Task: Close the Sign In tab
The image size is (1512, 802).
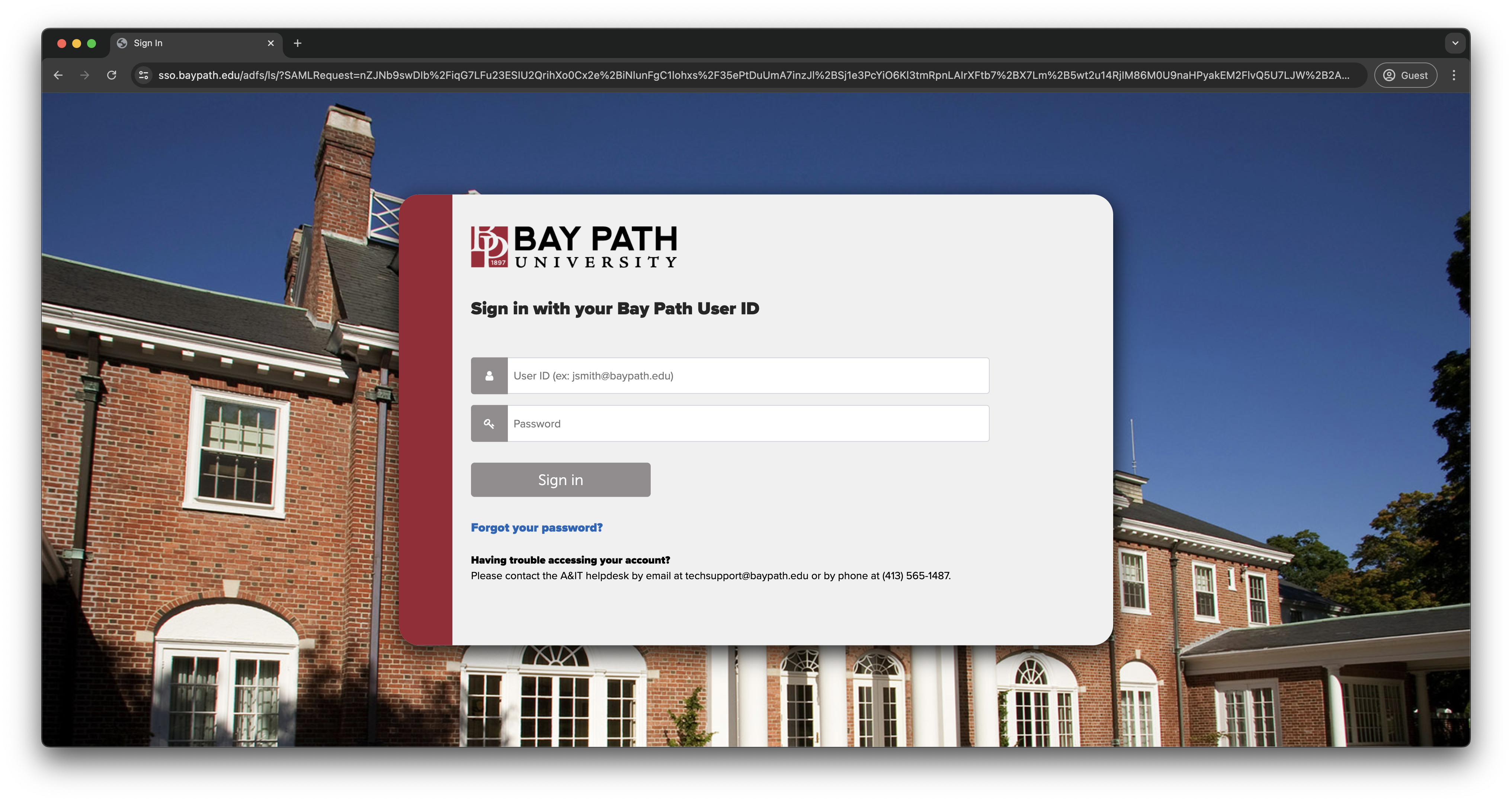Action: pos(270,43)
